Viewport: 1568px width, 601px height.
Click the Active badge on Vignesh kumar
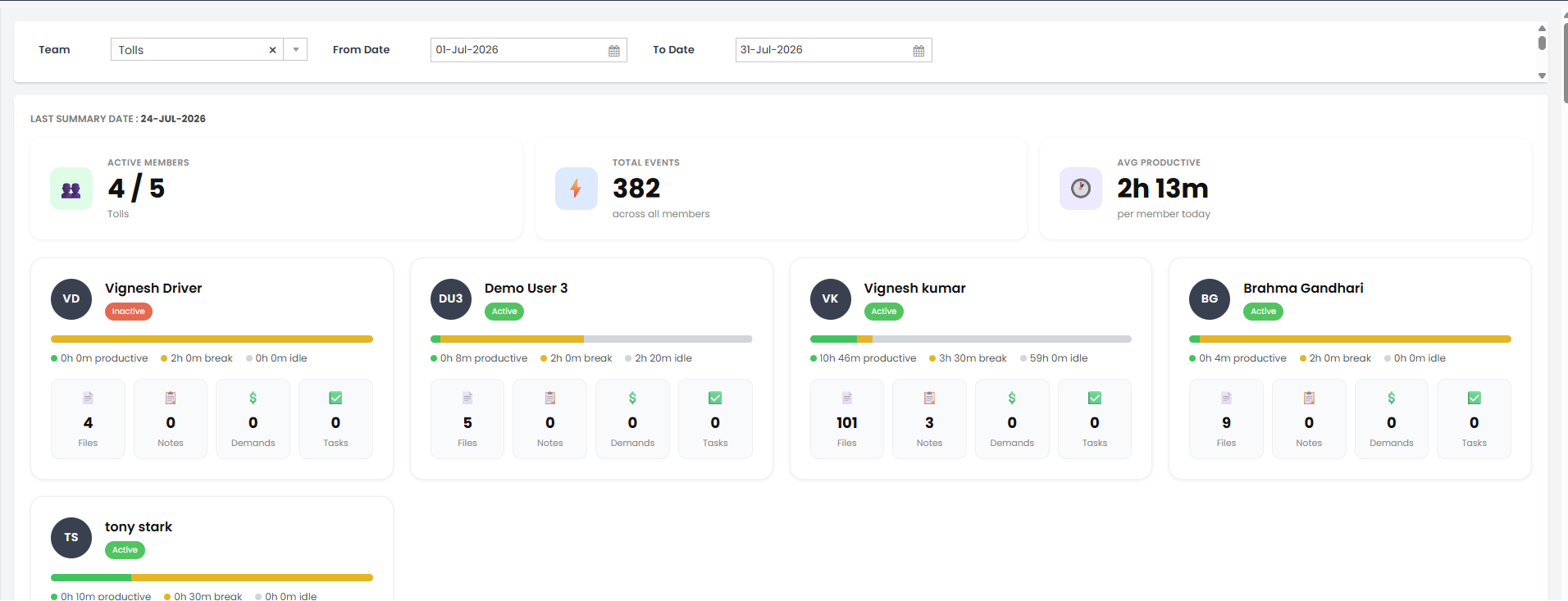[884, 312]
